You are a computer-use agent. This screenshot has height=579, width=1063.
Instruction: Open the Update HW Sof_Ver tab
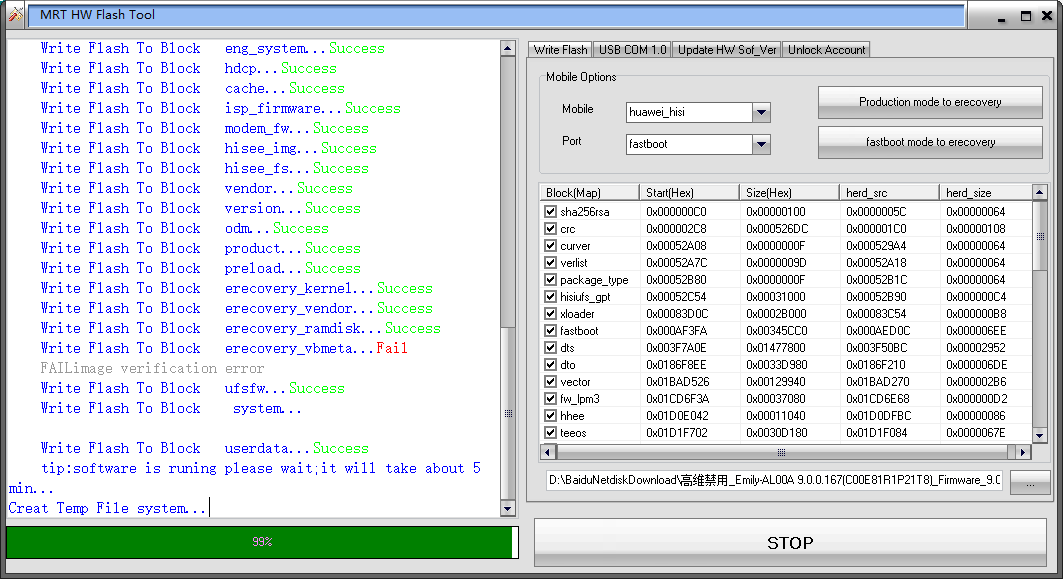click(x=727, y=49)
